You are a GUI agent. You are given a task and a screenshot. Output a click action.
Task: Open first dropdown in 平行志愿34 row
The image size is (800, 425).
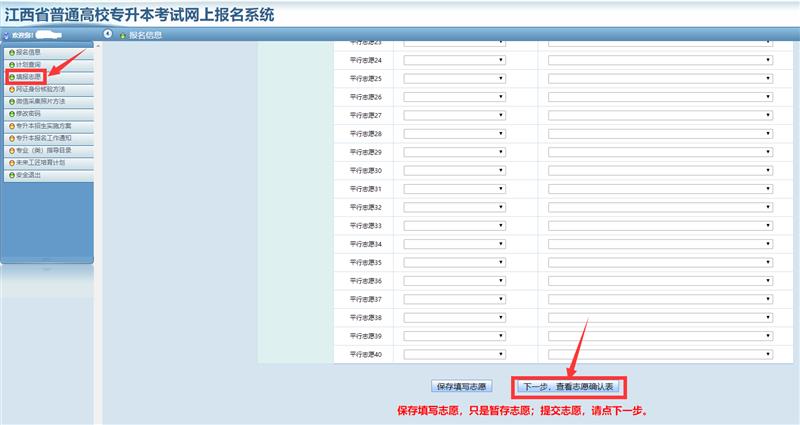(455, 244)
